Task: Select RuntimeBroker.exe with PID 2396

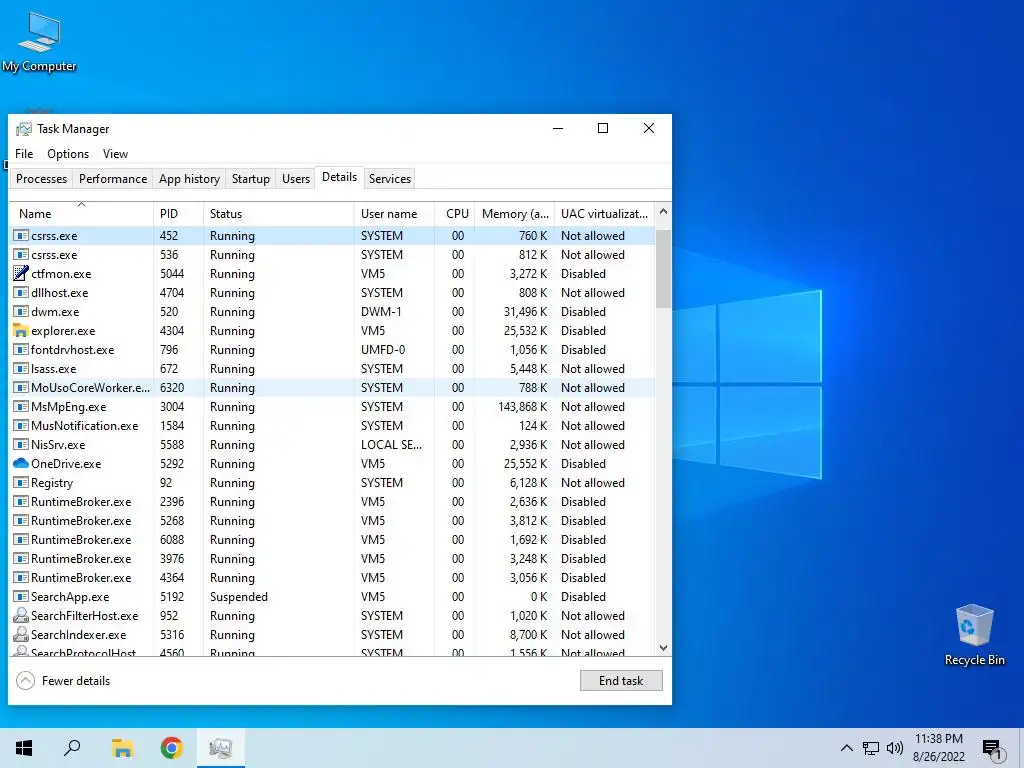Action: (x=332, y=502)
